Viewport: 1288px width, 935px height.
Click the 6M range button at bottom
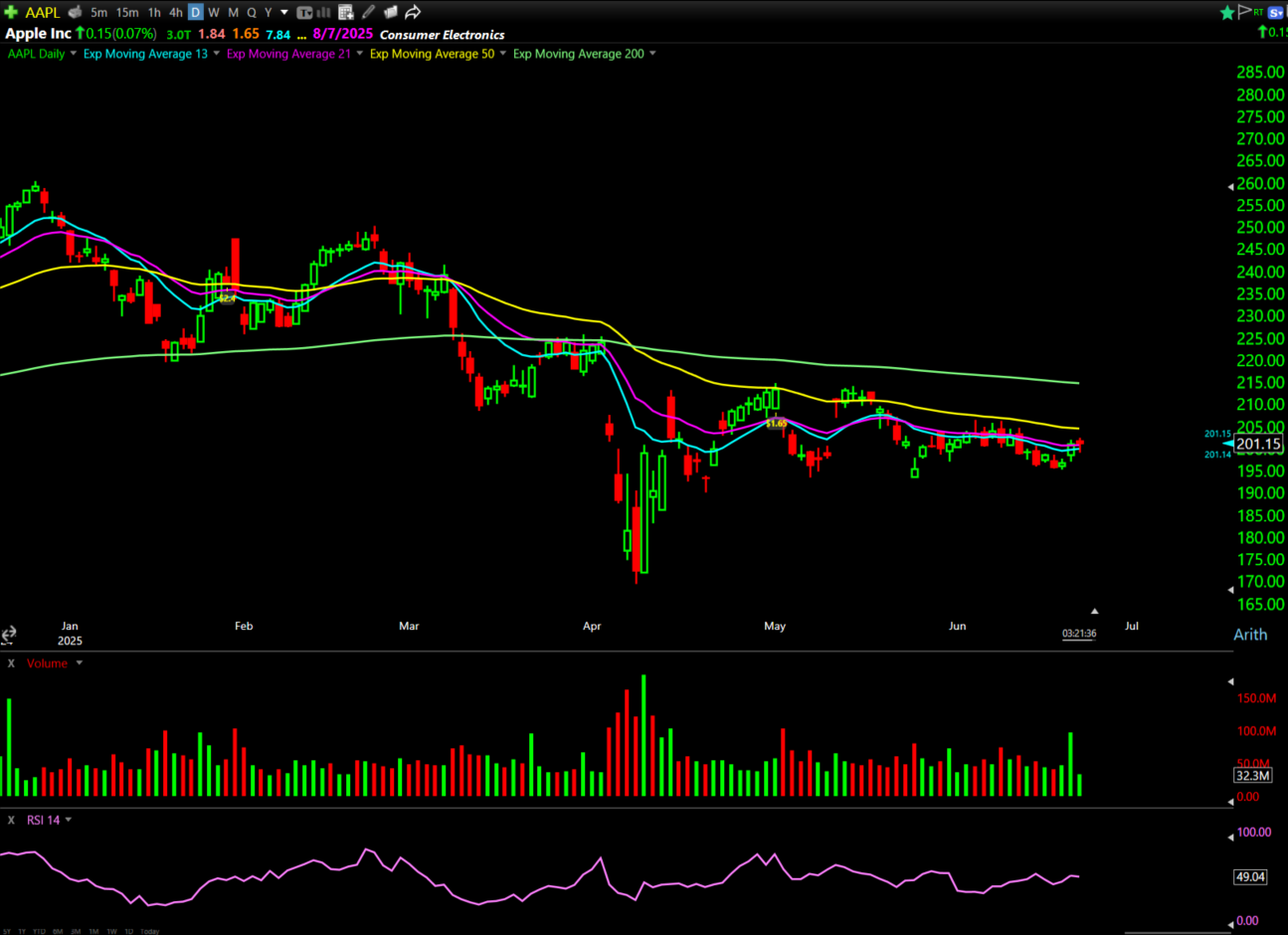(x=58, y=932)
